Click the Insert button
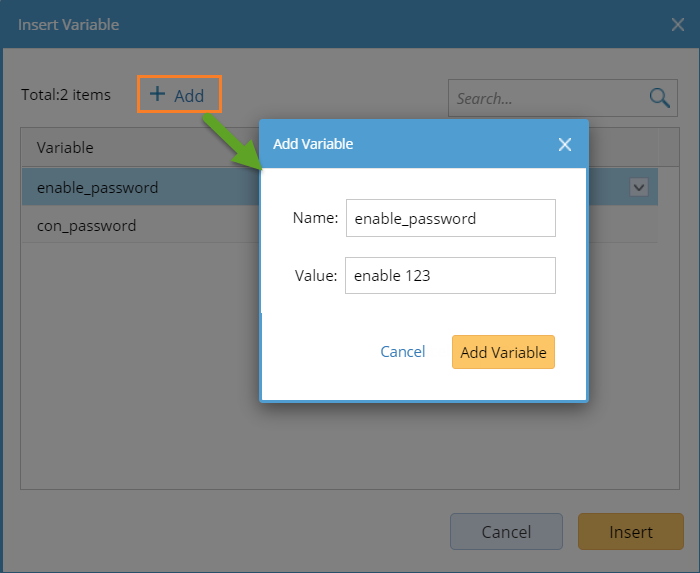This screenshot has width=700, height=573. 630,531
